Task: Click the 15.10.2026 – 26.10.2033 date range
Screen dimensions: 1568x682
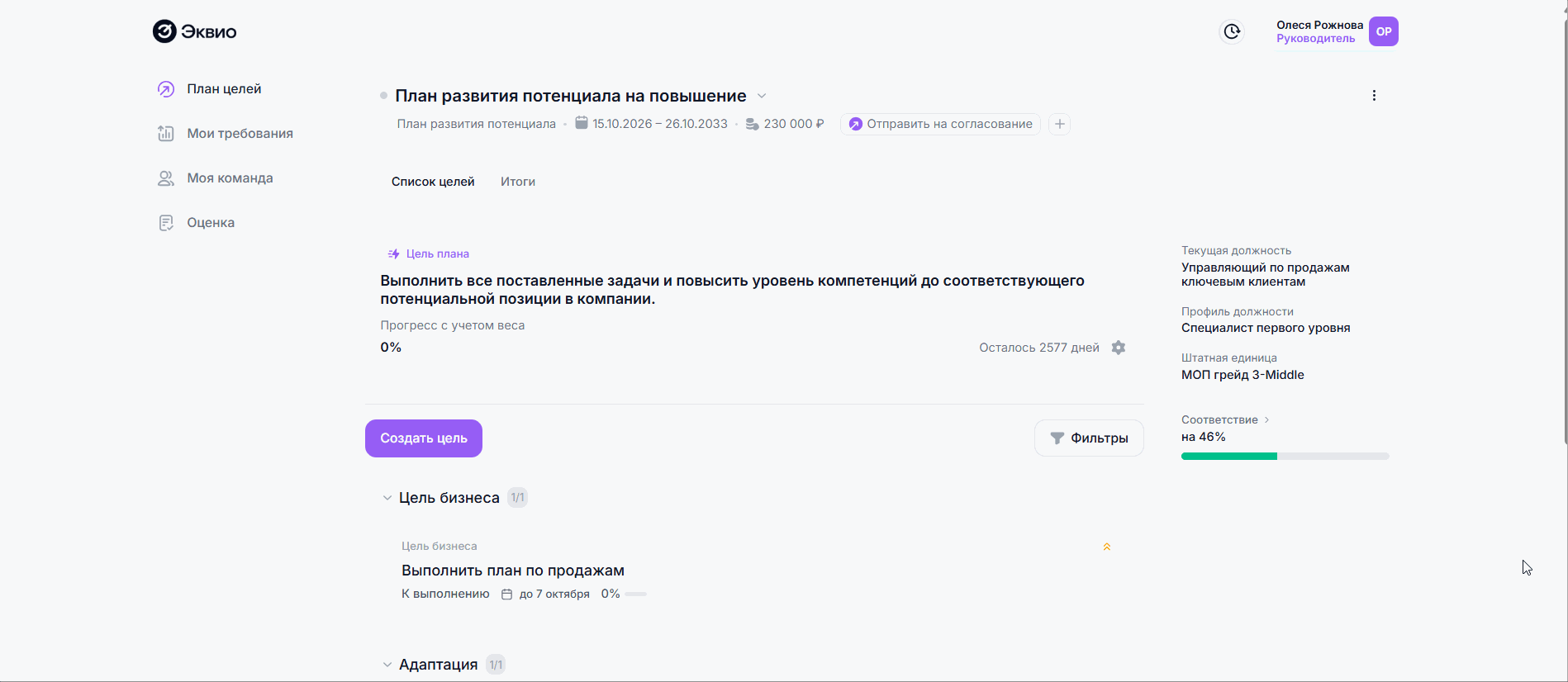Action: 660,124
